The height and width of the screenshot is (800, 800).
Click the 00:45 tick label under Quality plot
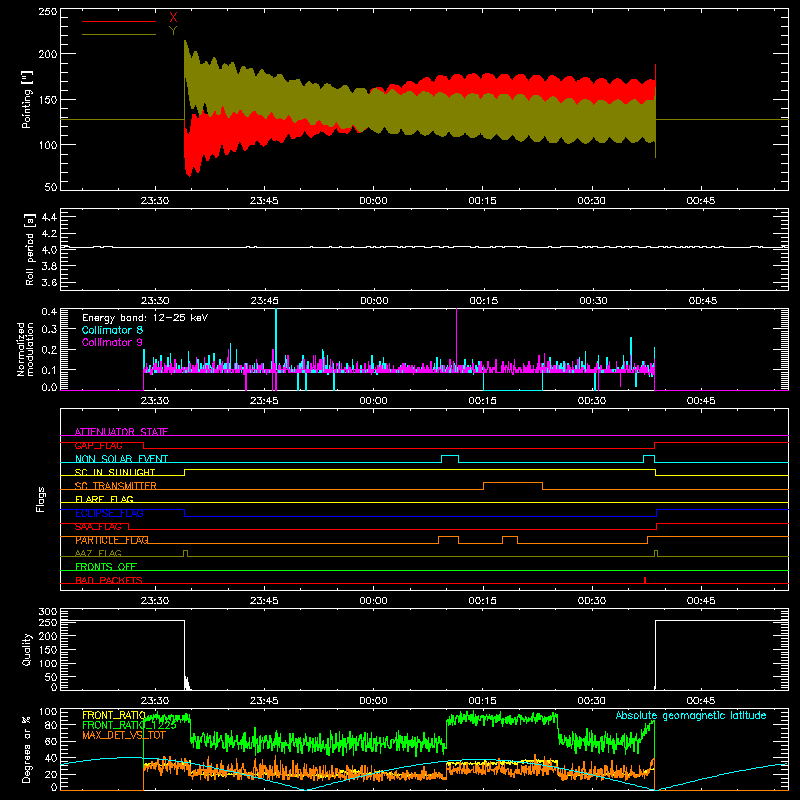coord(701,701)
